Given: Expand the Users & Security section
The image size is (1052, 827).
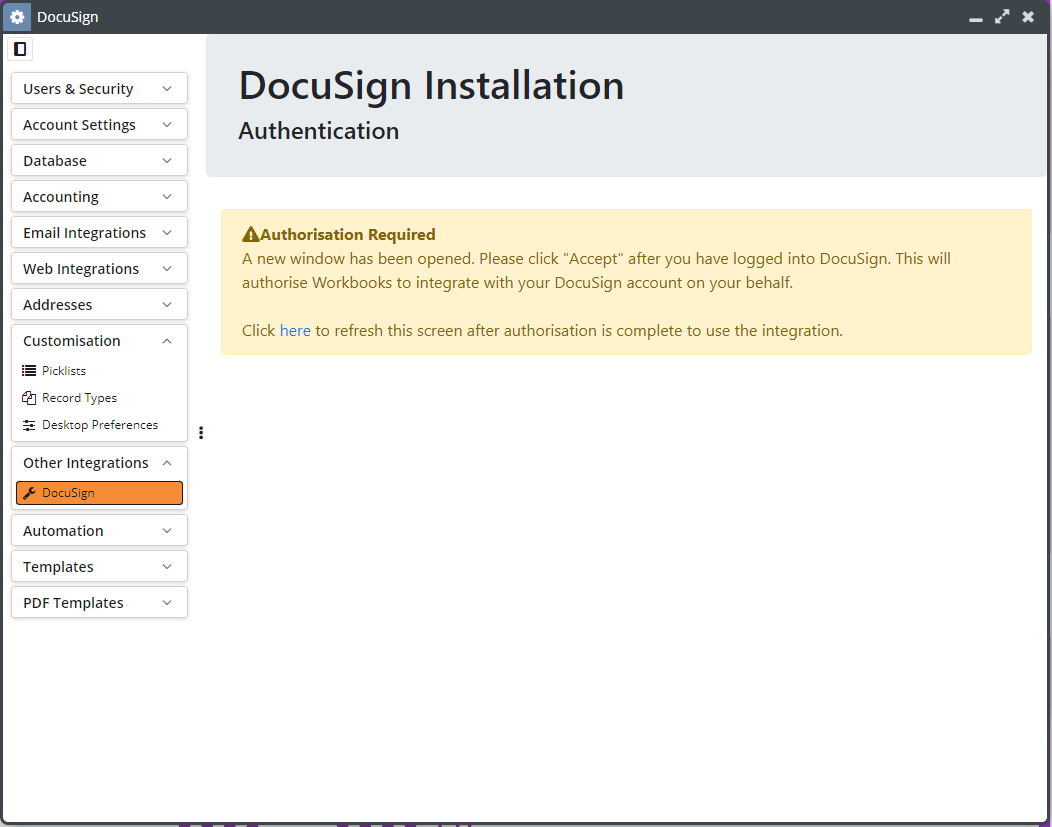Looking at the screenshot, I should (x=99, y=89).
